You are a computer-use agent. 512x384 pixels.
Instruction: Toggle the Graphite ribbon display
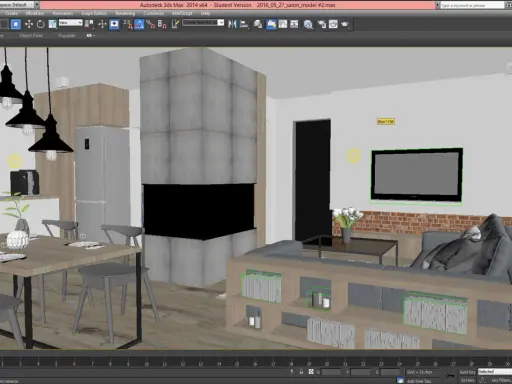(x=271, y=24)
